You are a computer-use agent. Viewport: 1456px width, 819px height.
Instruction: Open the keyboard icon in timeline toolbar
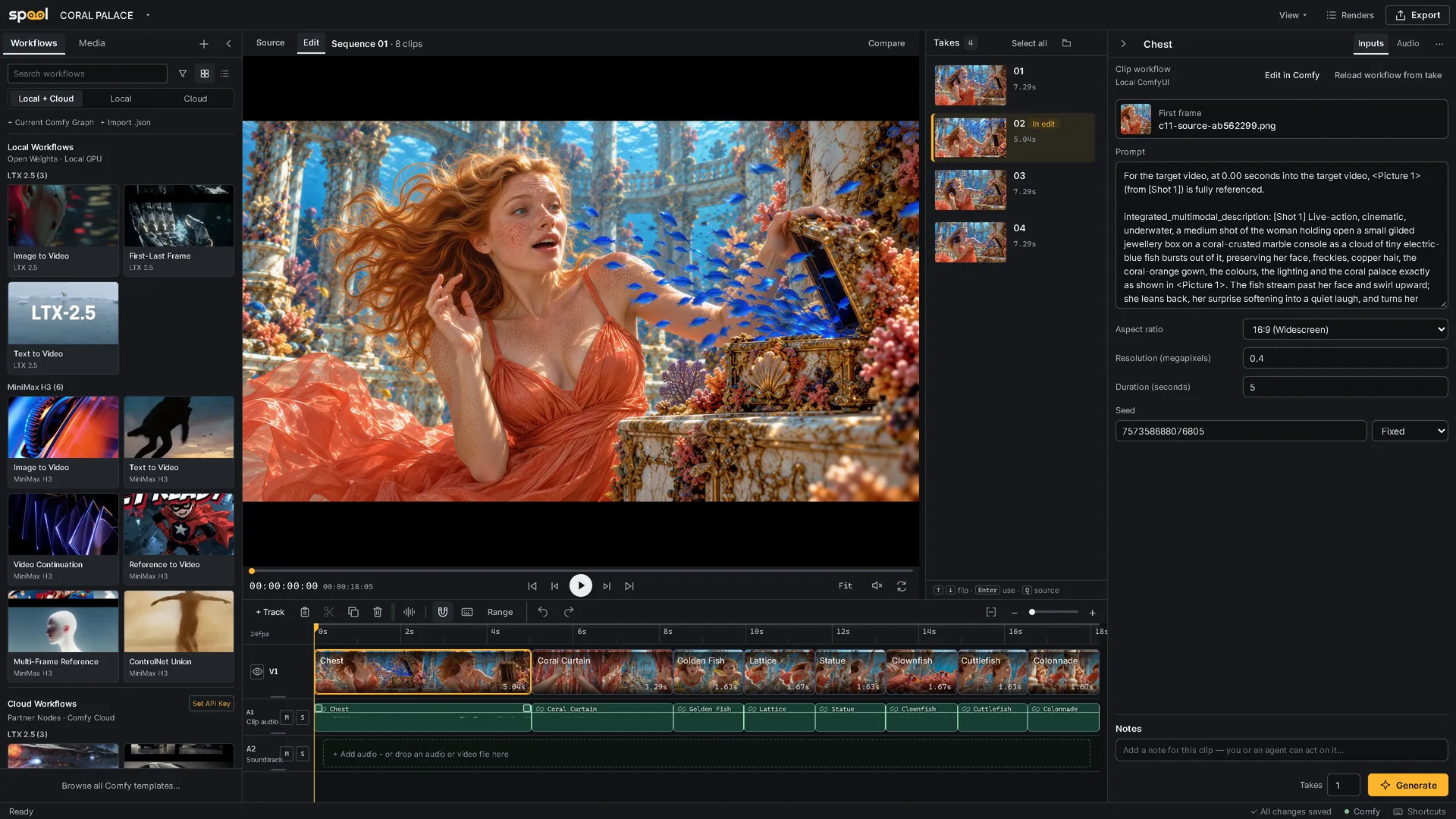pyautogui.click(x=467, y=612)
